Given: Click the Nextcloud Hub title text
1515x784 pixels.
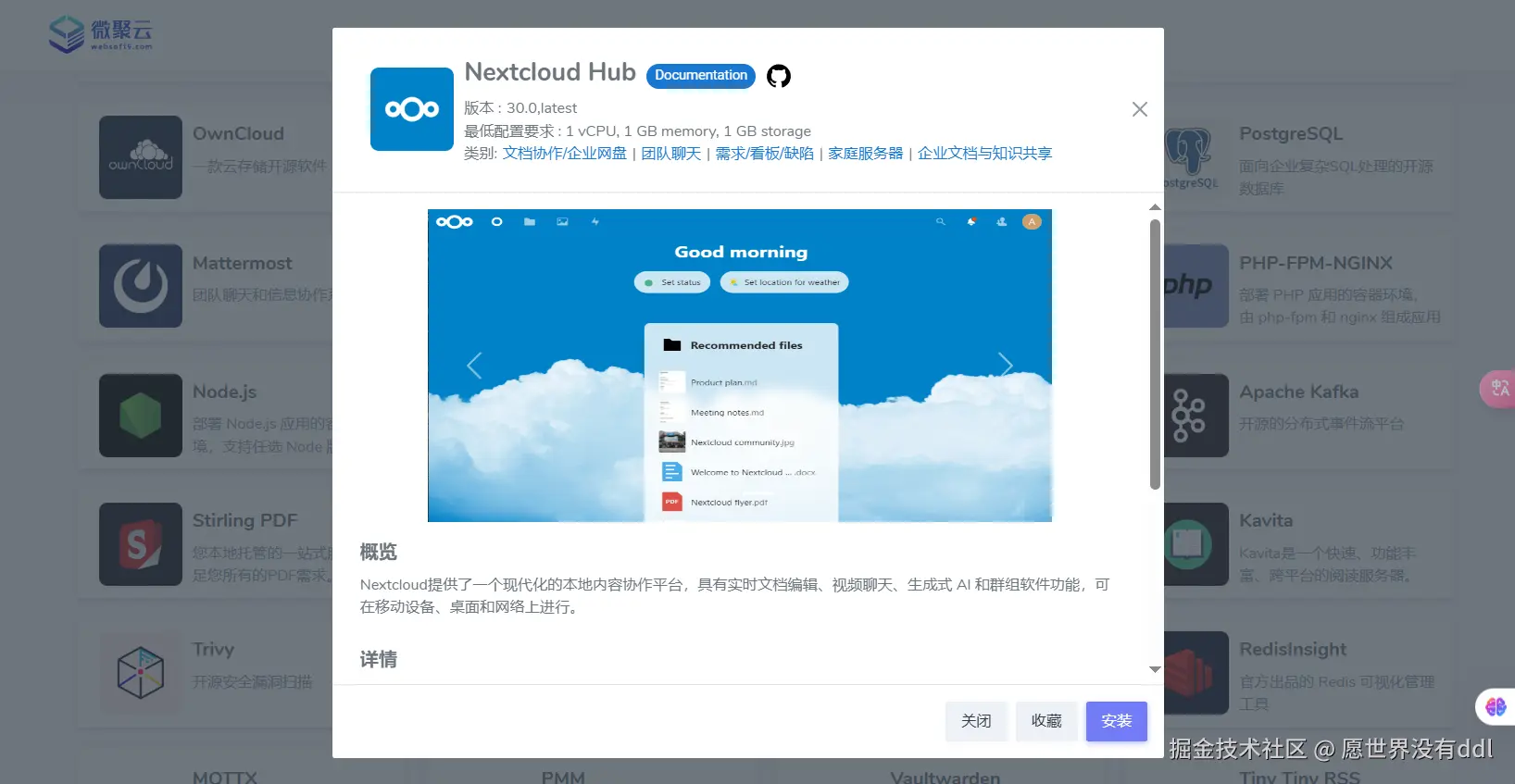Looking at the screenshot, I should (550, 72).
